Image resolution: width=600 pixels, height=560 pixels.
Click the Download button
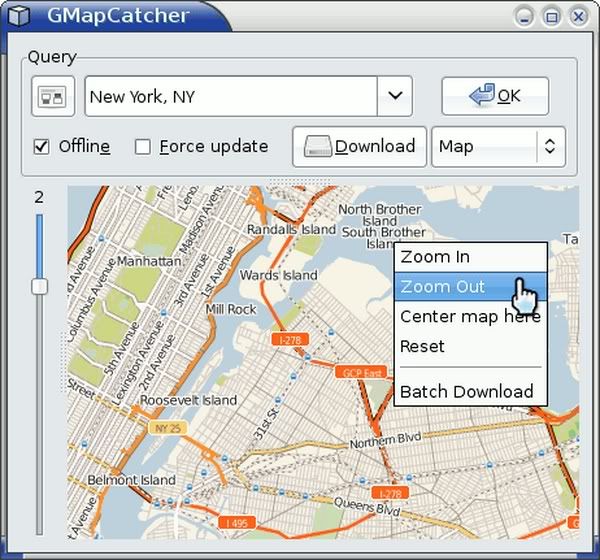click(359, 147)
